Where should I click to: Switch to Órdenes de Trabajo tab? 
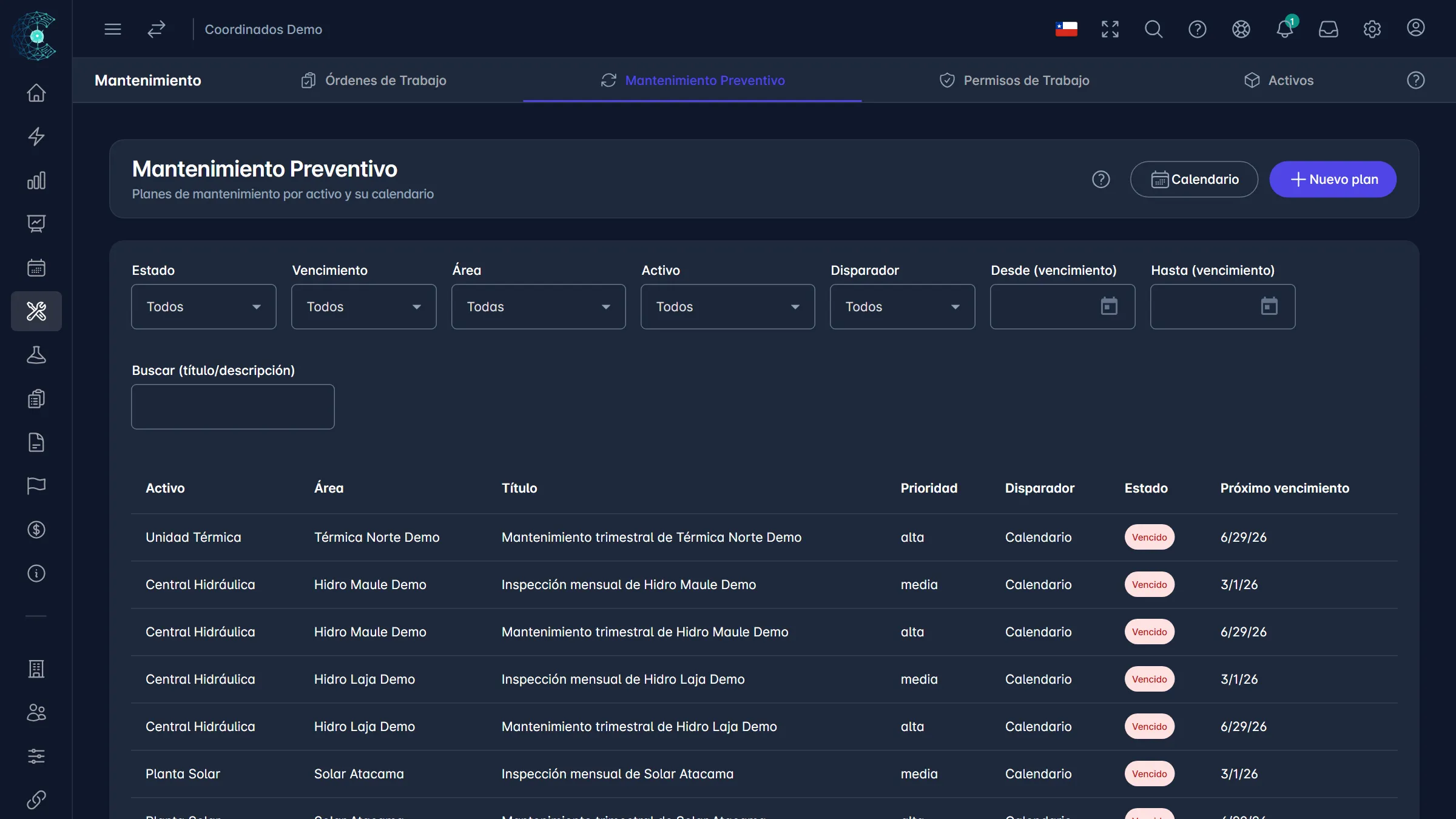click(374, 80)
